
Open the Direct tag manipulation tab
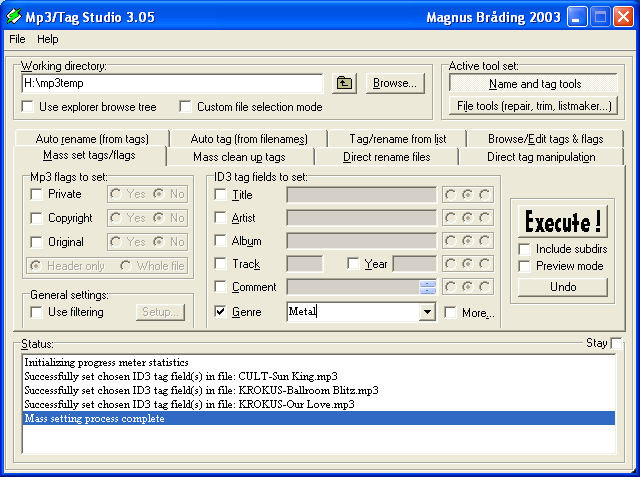(541, 157)
